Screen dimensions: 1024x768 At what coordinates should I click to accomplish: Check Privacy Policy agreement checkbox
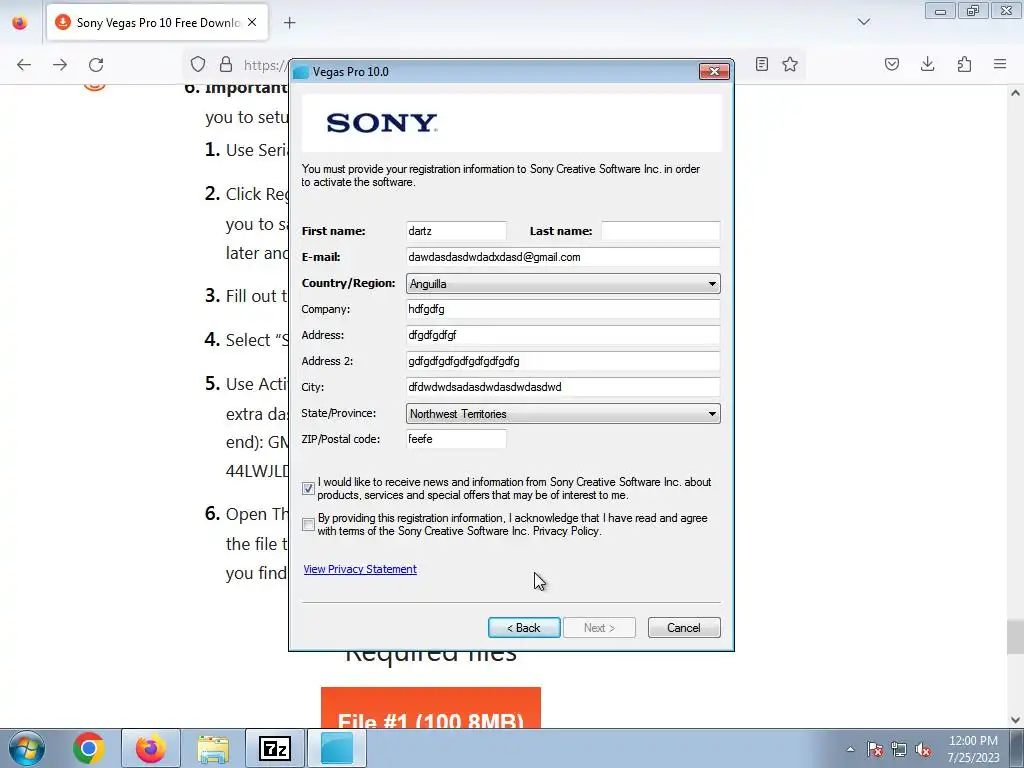(308, 524)
